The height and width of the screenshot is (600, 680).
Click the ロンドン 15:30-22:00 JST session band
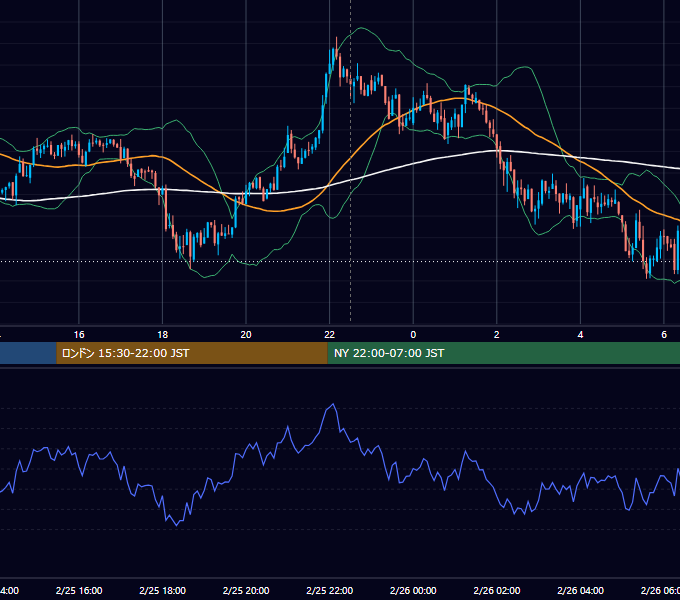192,353
